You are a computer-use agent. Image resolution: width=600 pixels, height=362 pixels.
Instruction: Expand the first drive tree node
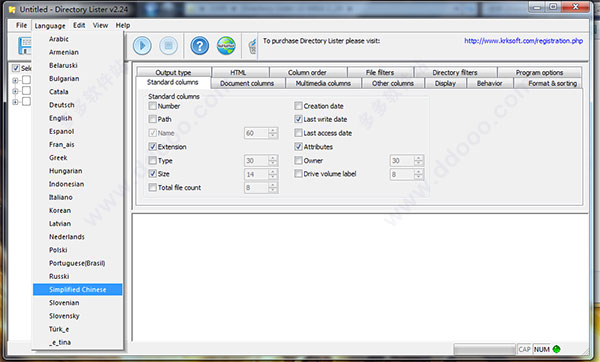click(x=15, y=80)
